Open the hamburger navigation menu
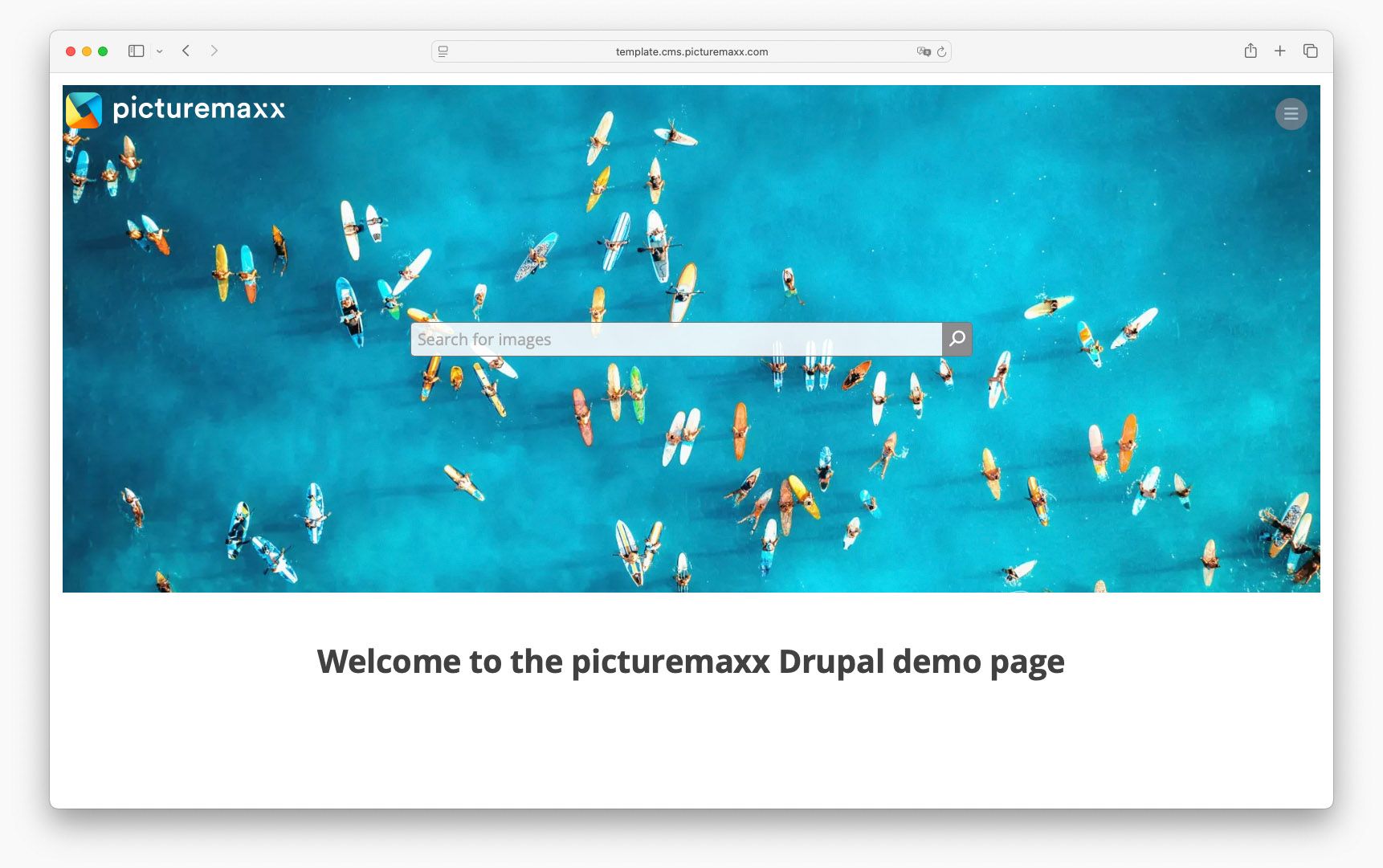 pyautogui.click(x=1290, y=113)
